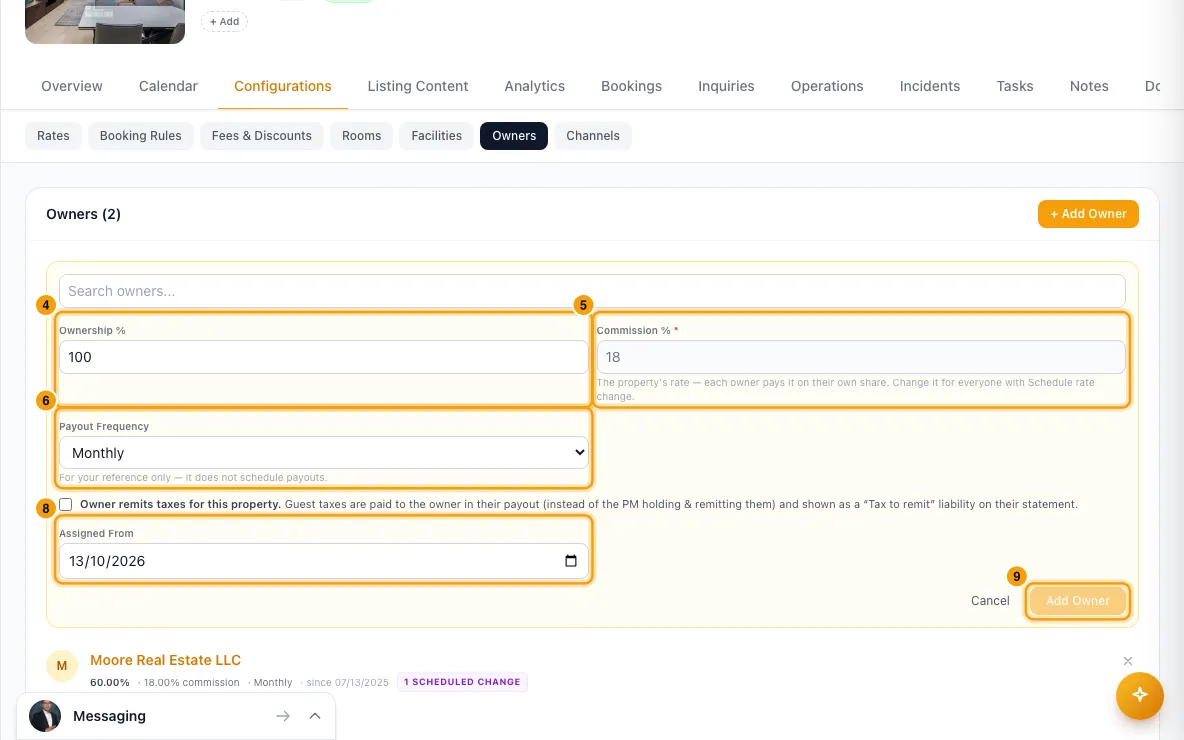Open the Rooms sub-tab
Screen dimensions: 1184x740
coord(362,136)
